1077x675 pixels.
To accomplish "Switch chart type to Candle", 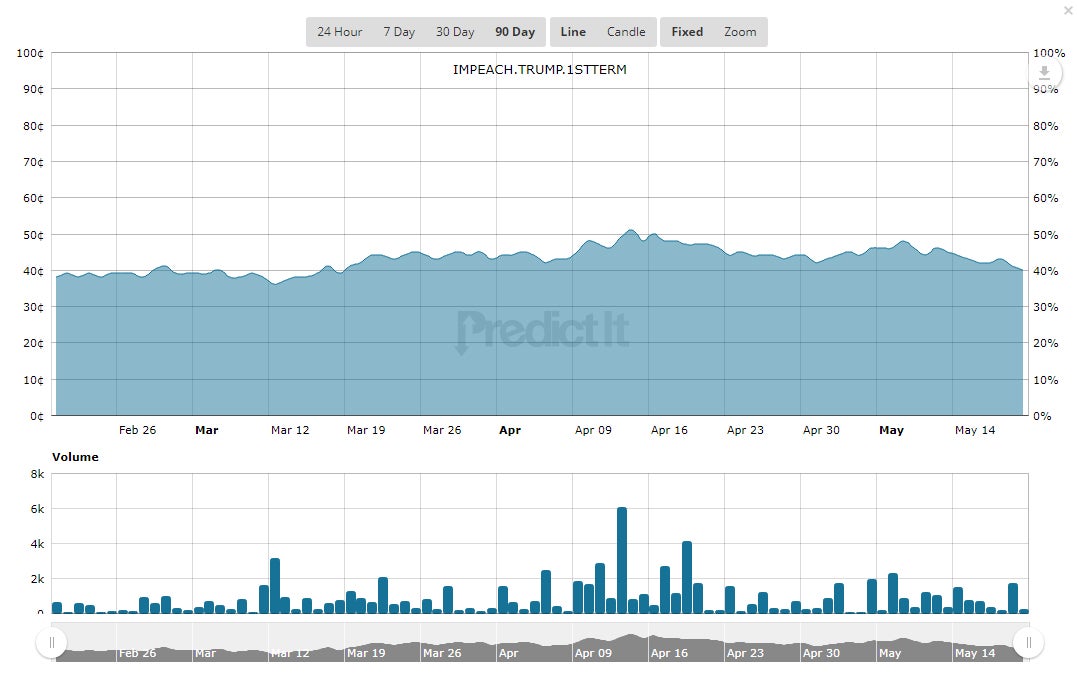I will click(x=626, y=32).
